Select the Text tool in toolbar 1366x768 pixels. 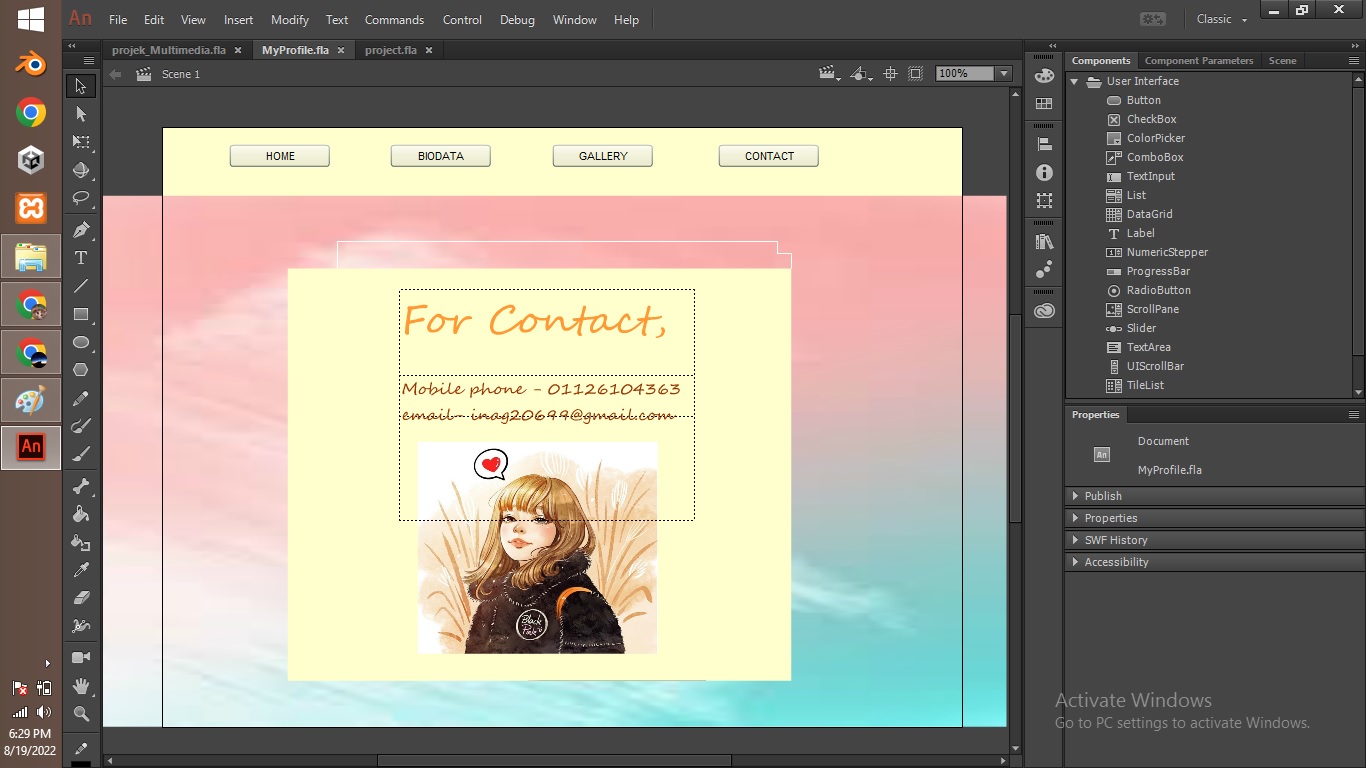tap(81, 258)
